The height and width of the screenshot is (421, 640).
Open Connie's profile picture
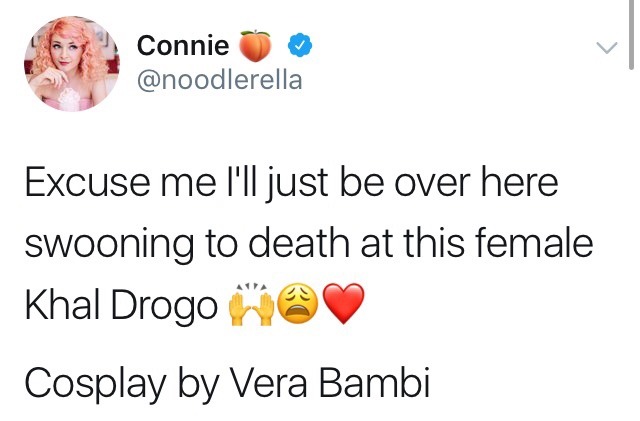click(68, 67)
